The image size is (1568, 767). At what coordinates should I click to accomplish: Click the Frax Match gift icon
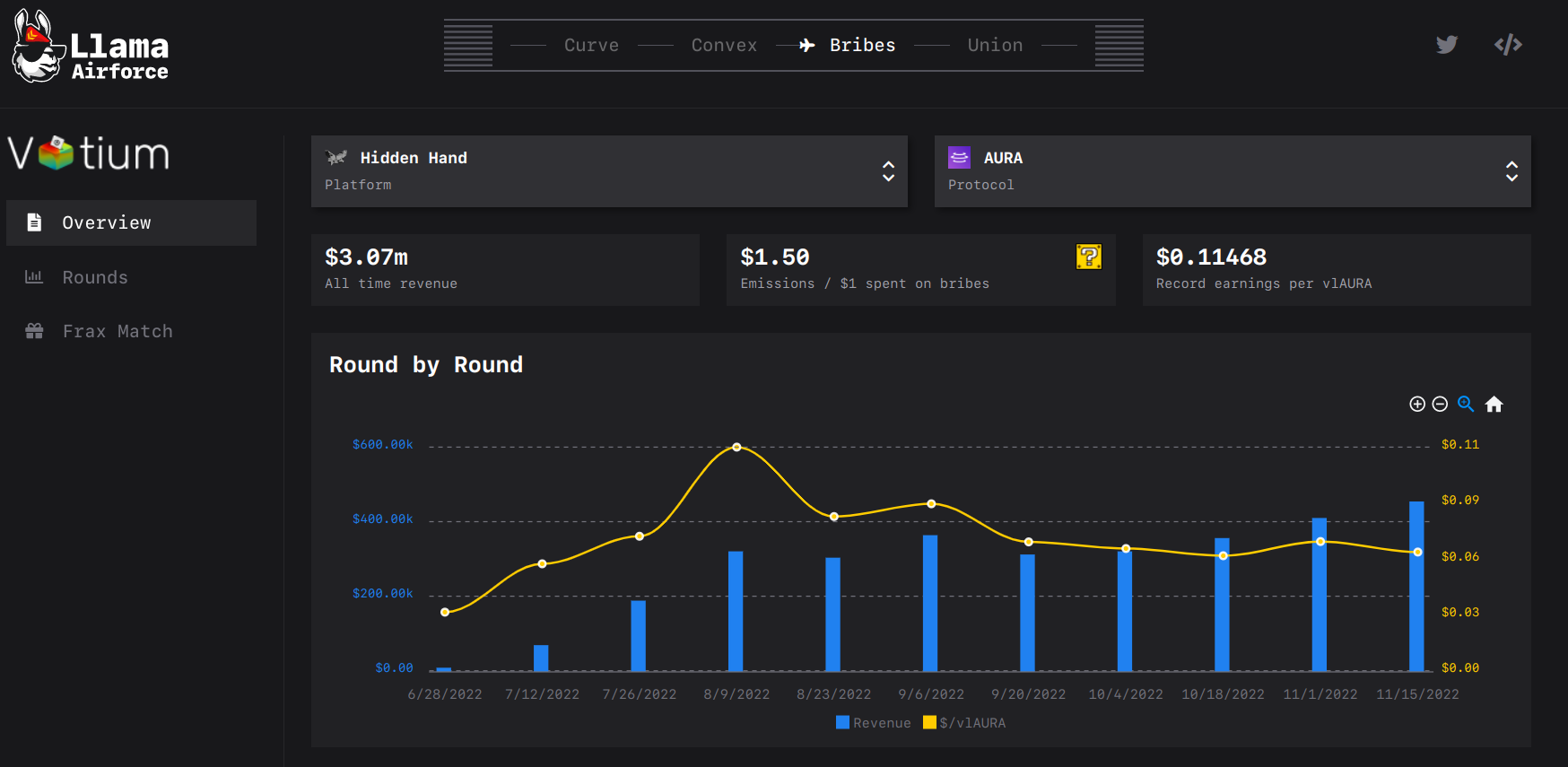point(34,331)
